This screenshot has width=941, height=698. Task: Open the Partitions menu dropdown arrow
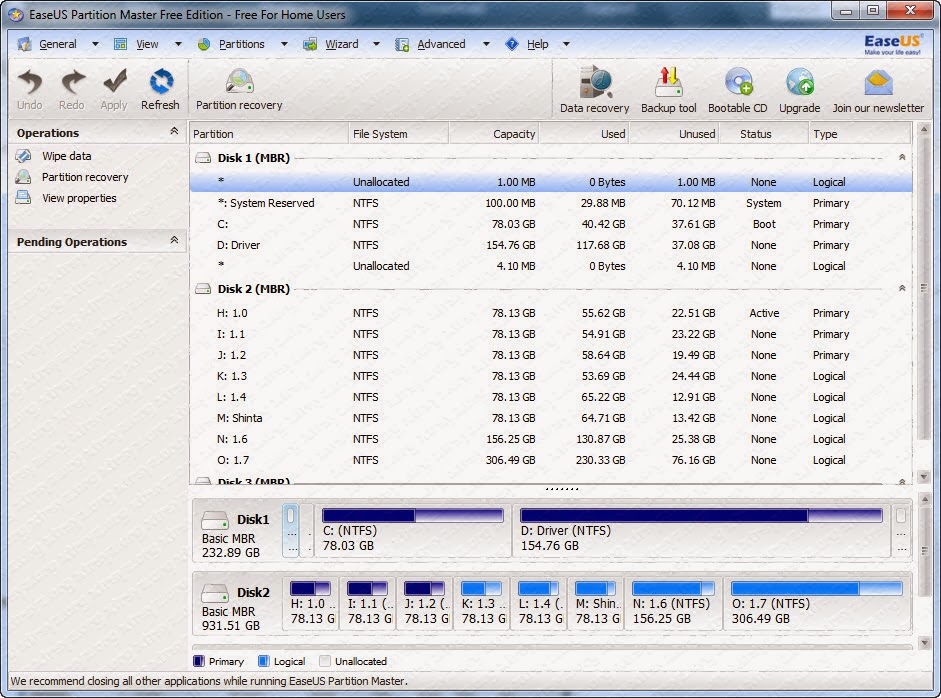(284, 44)
